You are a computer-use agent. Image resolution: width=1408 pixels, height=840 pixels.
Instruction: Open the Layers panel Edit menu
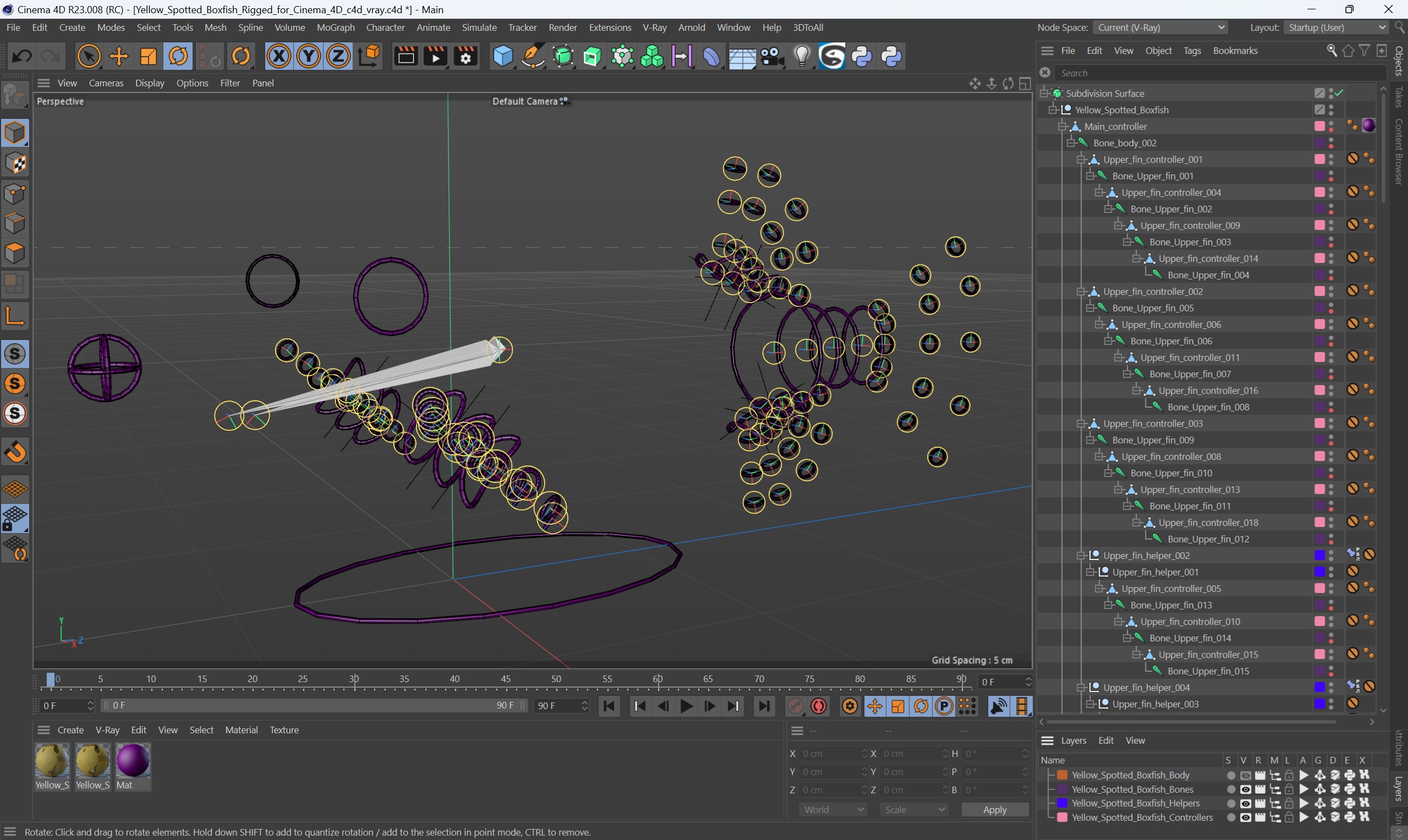click(1105, 740)
